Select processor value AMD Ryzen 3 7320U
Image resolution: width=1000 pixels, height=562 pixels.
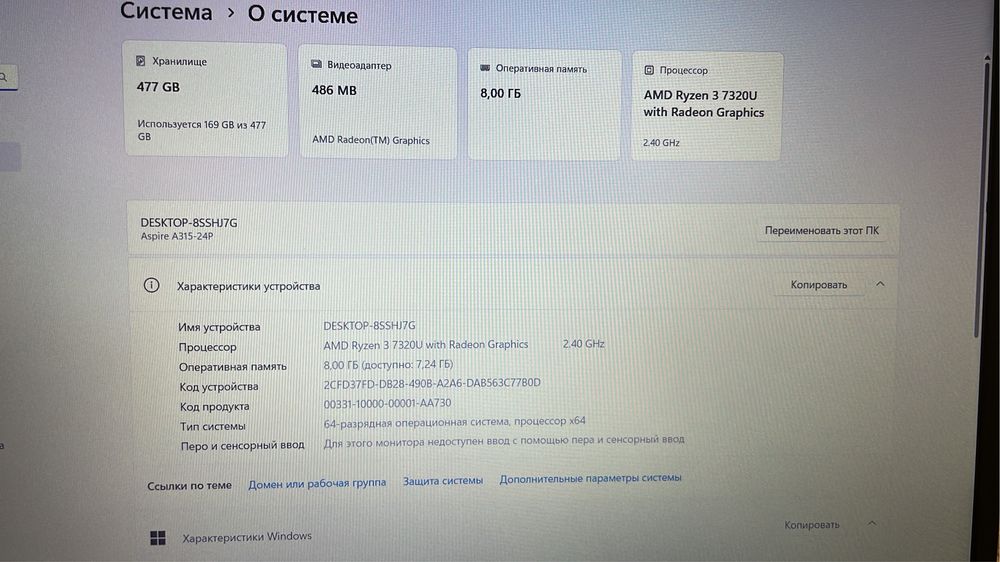coord(425,344)
